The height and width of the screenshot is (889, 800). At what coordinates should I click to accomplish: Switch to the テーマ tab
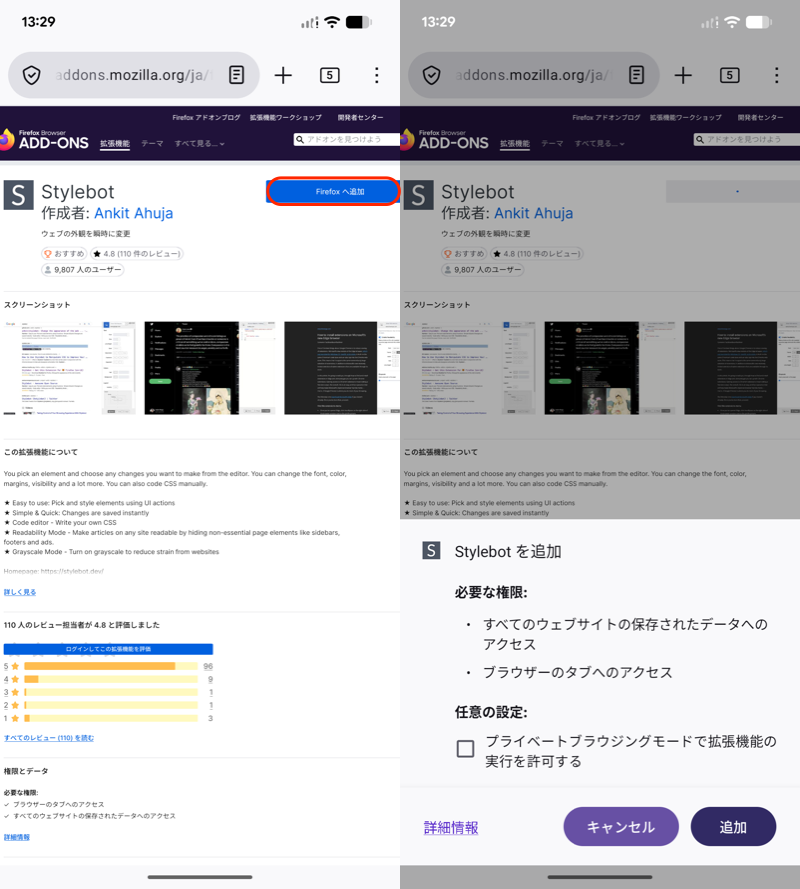point(151,143)
